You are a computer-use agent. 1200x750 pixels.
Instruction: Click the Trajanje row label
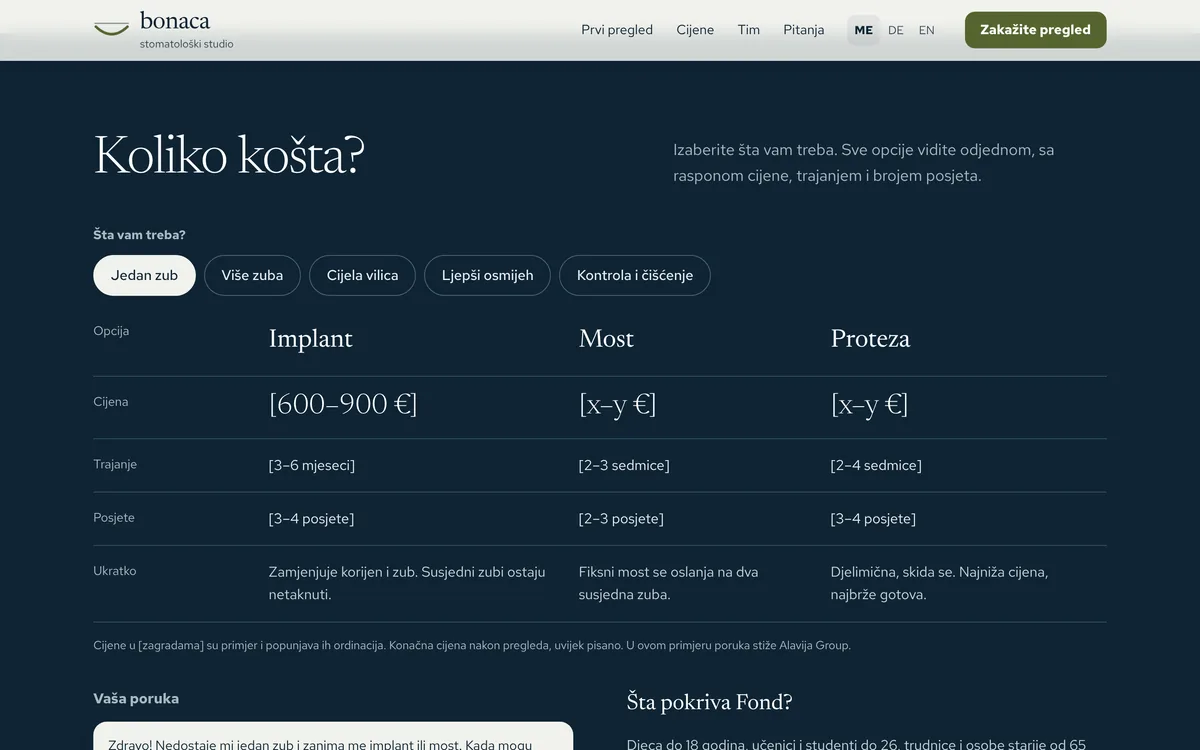(115, 465)
